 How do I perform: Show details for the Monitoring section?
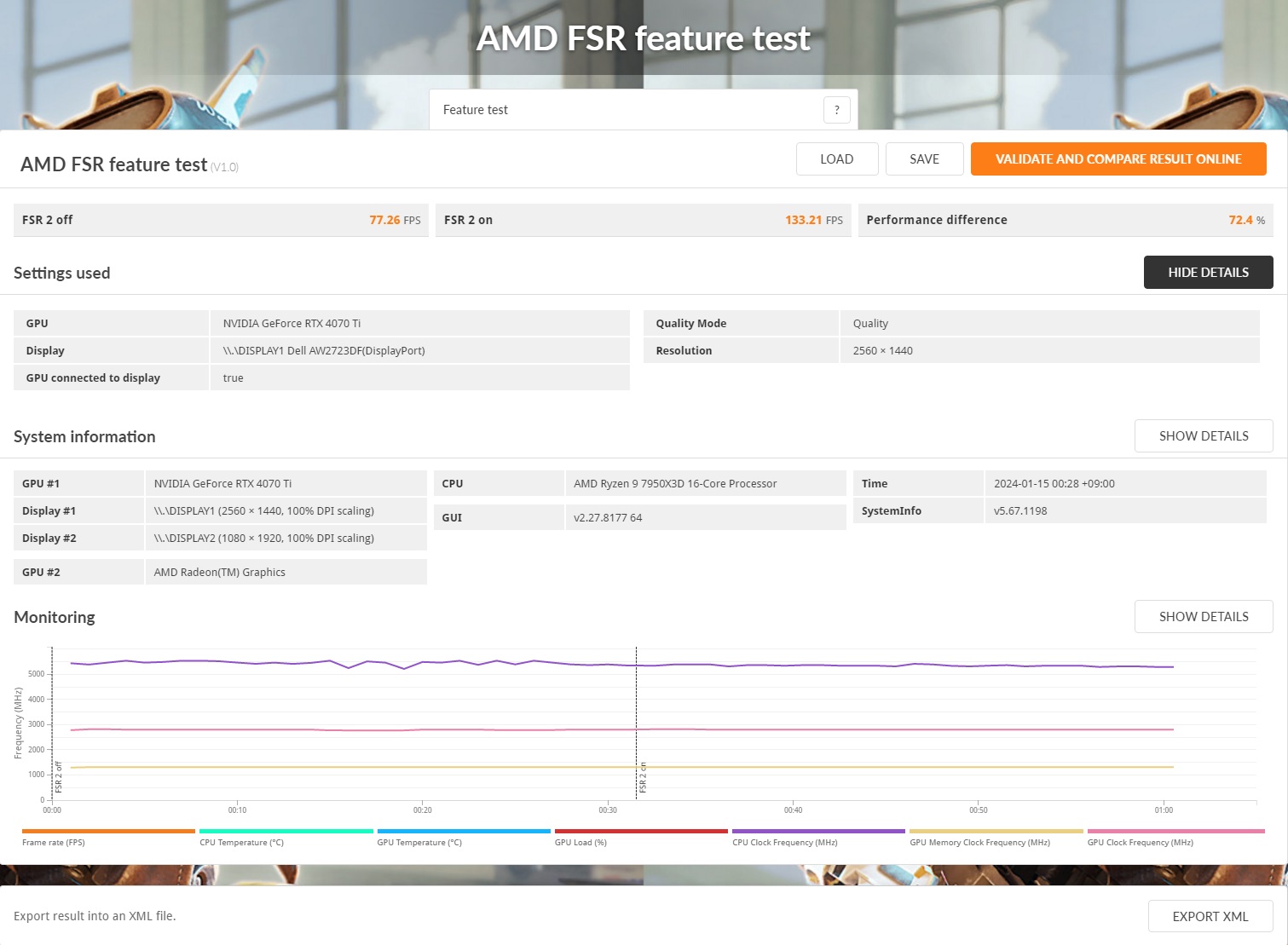[x=1204, y=617]
